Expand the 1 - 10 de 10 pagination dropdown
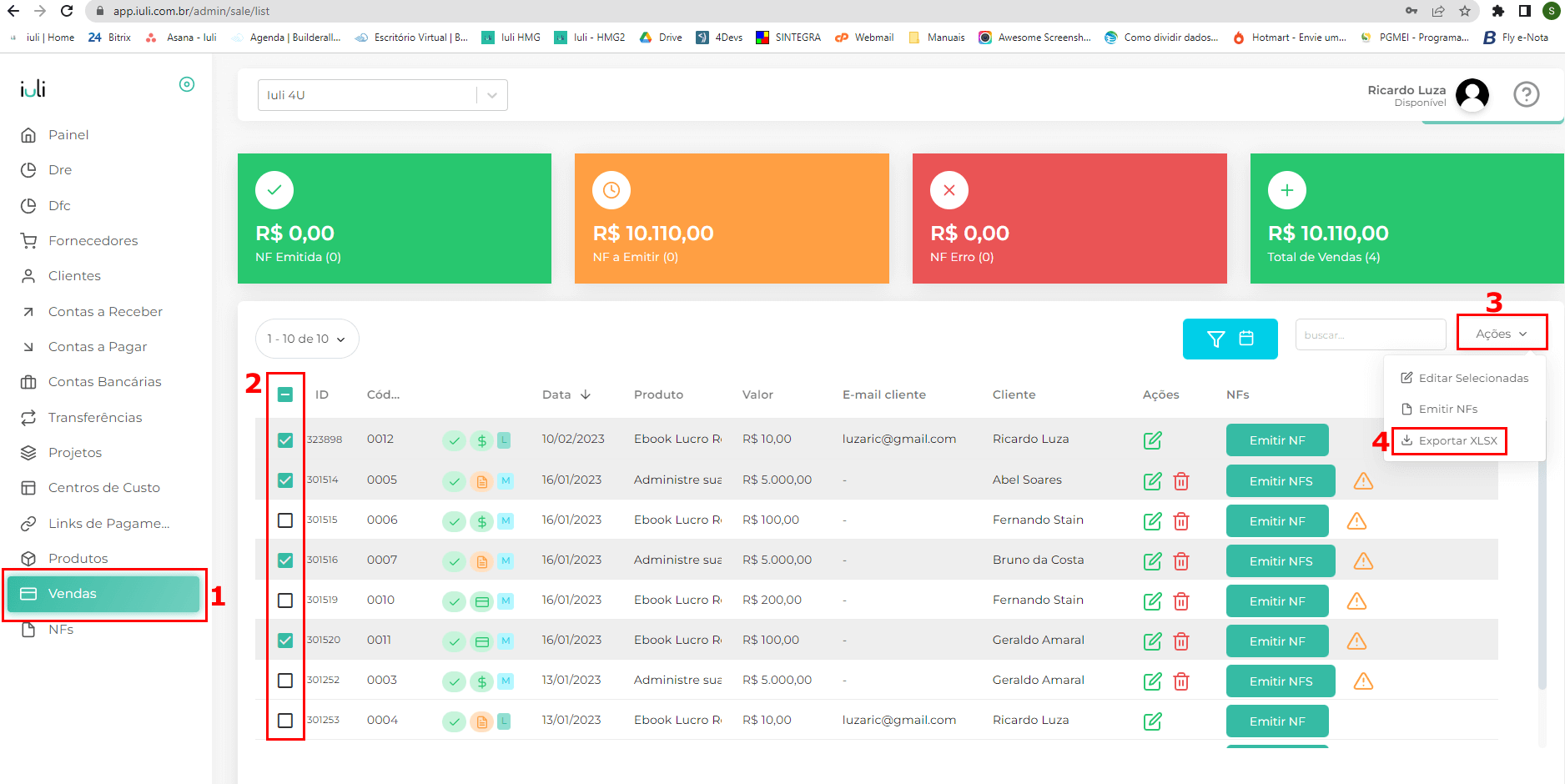Viewport: 1565px width, 784px height. 307,339
